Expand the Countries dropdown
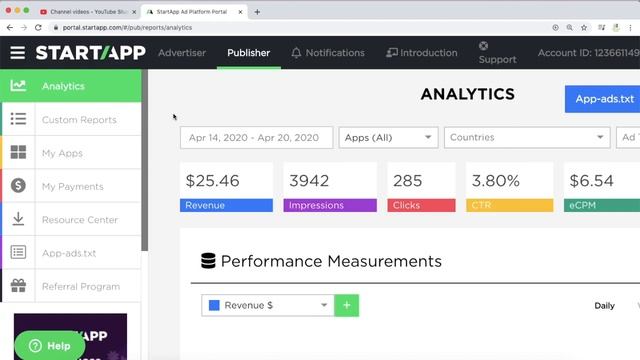The height and width of the screenshot is (360, 640). click(x=527, y=138)
